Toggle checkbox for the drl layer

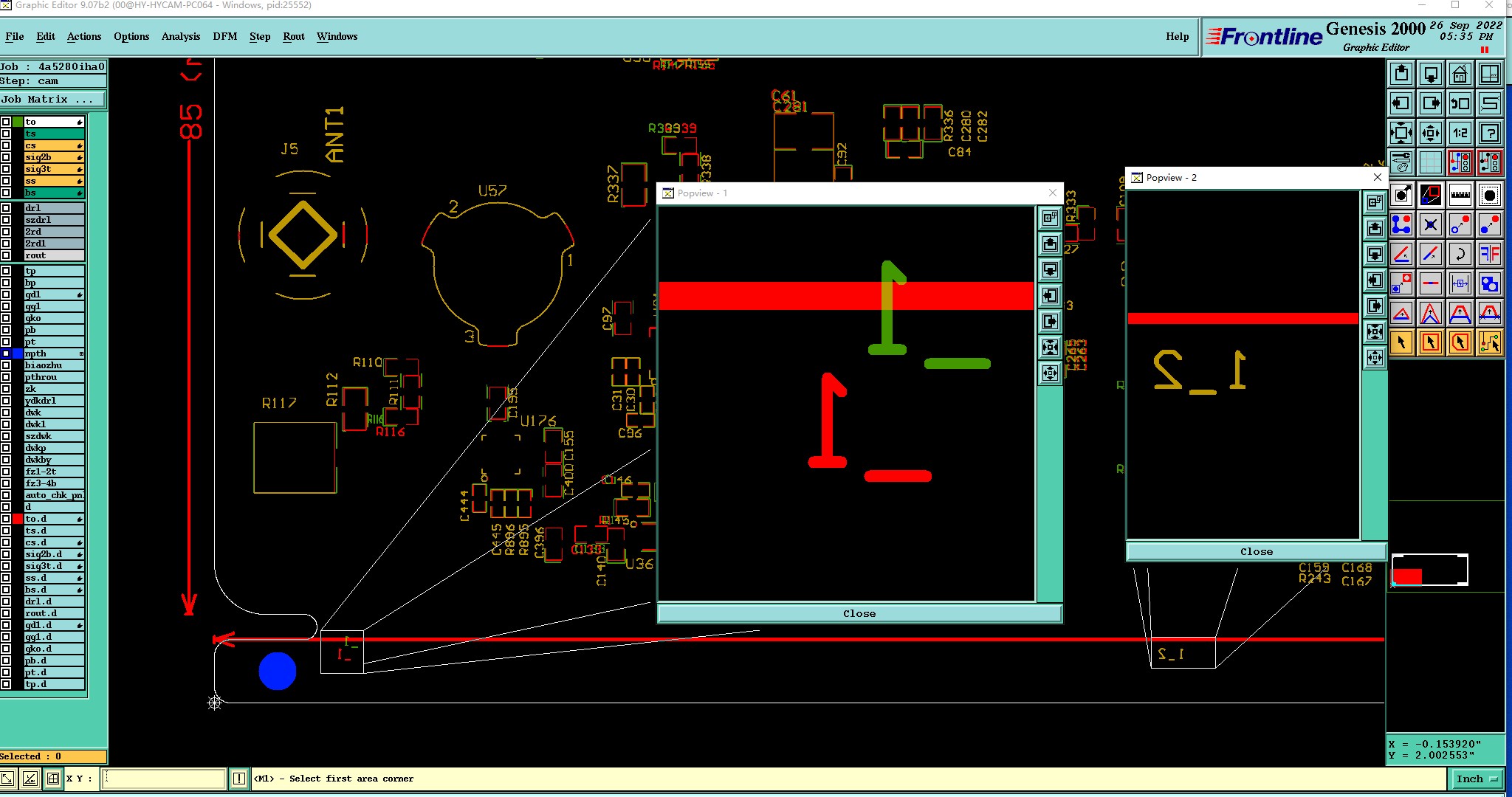point(6,208)
